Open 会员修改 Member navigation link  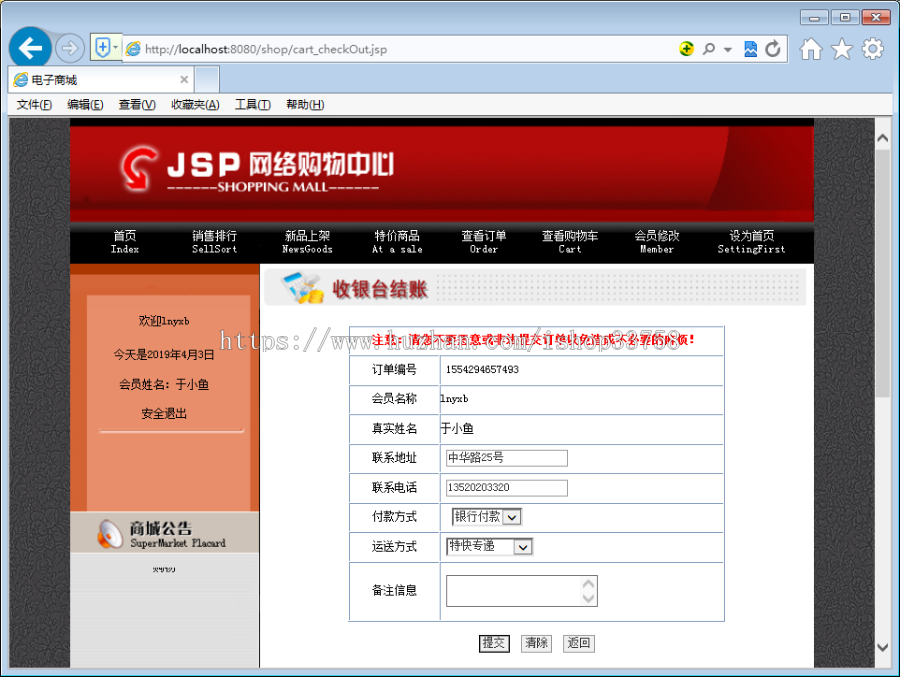657,242
